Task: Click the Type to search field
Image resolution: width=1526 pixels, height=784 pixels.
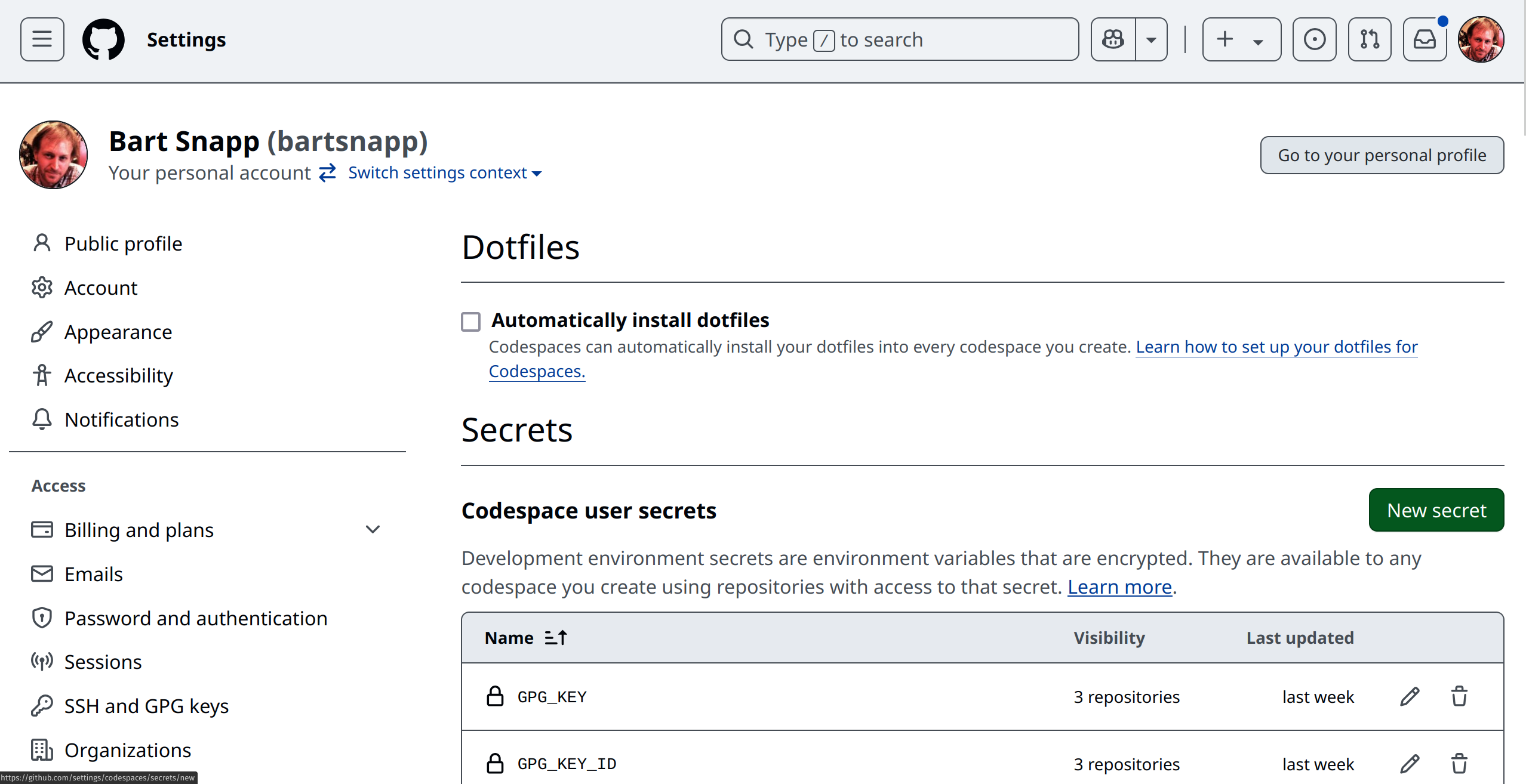Action: 899,39
